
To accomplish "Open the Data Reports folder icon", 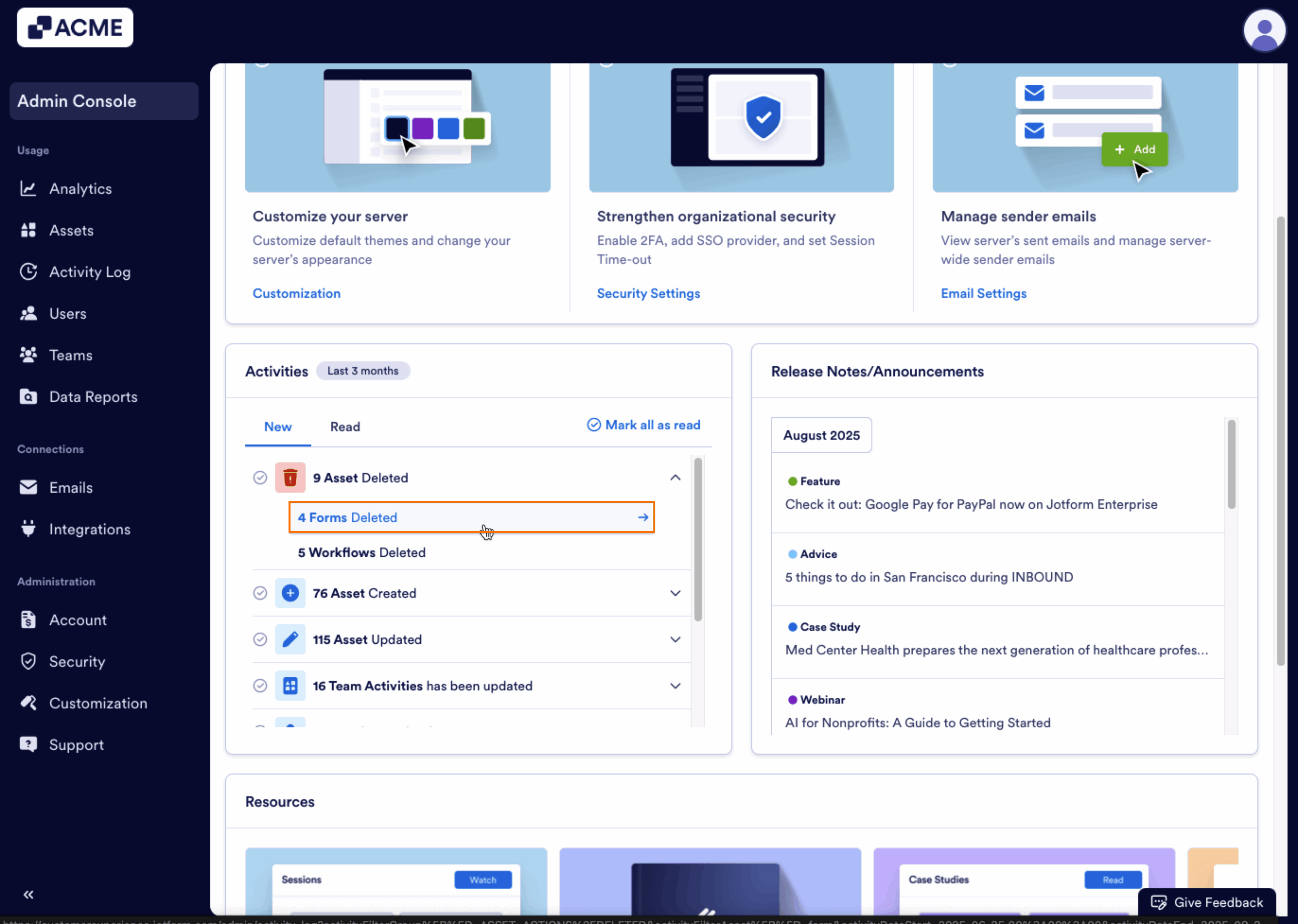I will click(28, 396).
